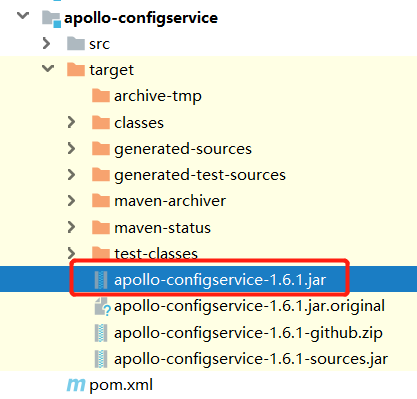Click the Maven pom.xml file icon
This screenshot has width=417, height=399.
[76, 385]
